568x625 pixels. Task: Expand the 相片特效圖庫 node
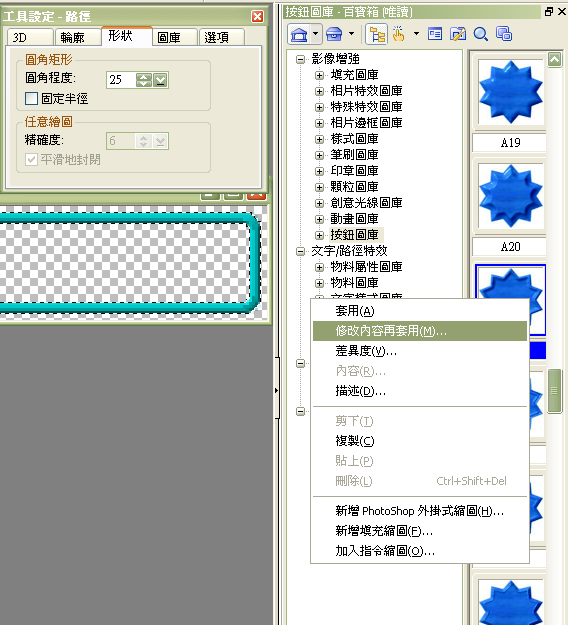point(319,91)
